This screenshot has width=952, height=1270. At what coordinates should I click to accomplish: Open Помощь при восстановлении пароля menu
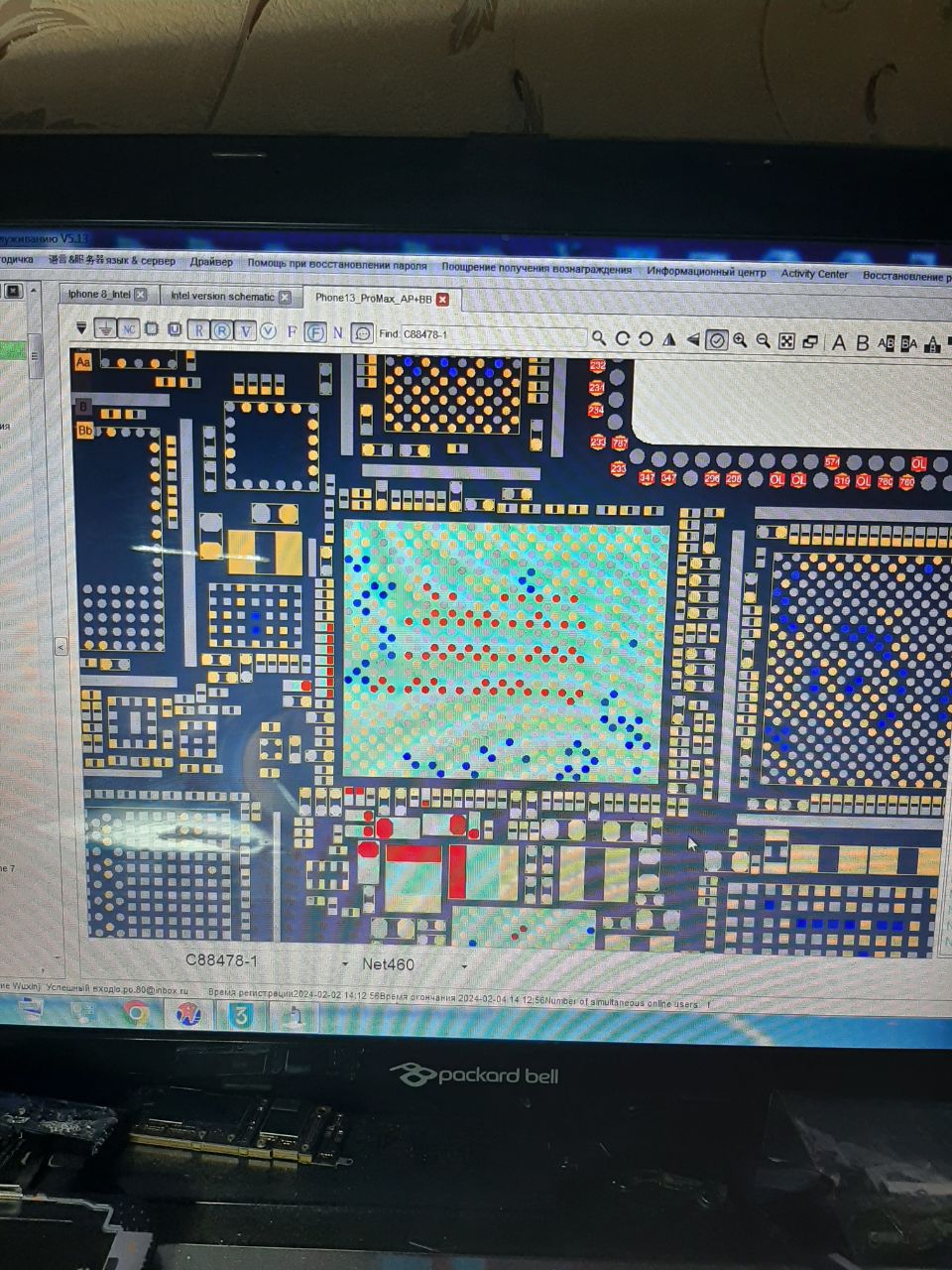(x=337, y=265)
